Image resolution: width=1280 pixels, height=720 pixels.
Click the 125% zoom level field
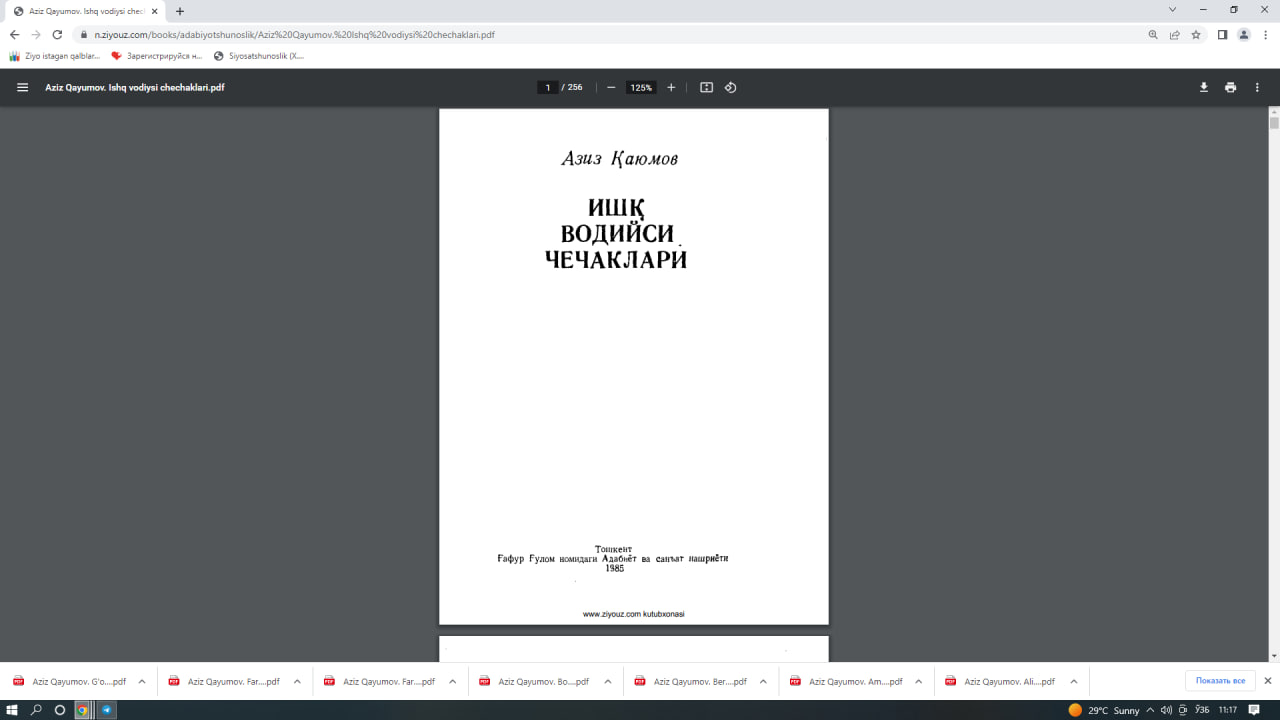[640, 87]
